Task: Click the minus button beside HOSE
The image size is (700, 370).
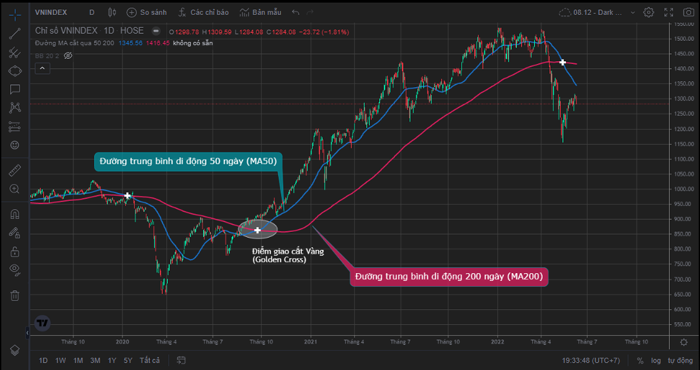Action: [155, 31]
